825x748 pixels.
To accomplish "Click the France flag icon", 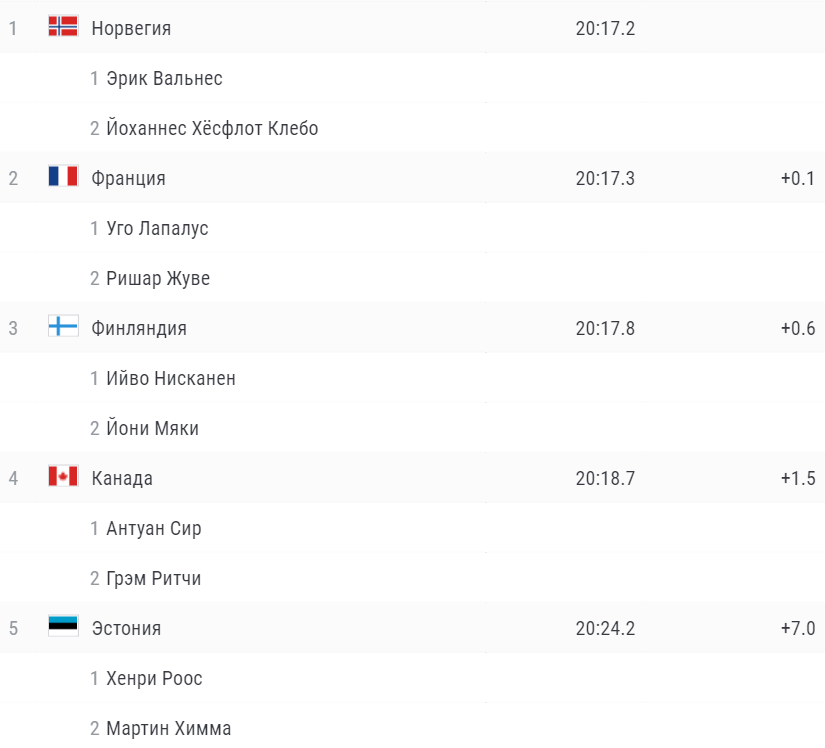I will coord(63,176).
